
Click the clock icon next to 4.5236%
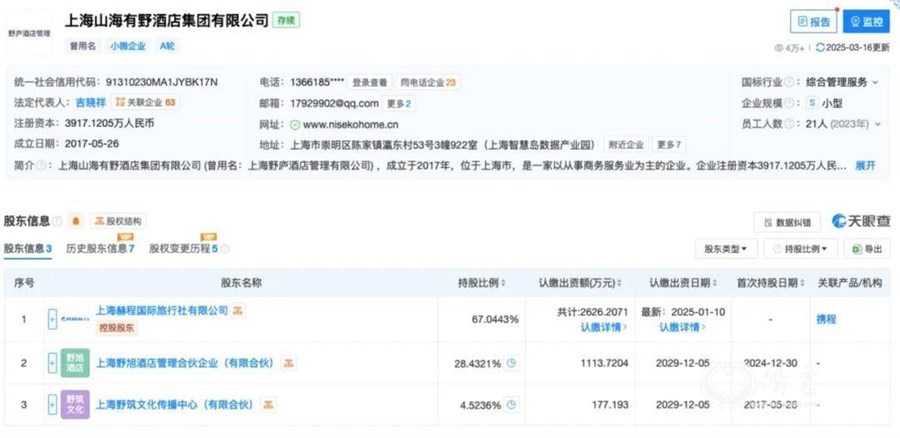click(511, 405)
